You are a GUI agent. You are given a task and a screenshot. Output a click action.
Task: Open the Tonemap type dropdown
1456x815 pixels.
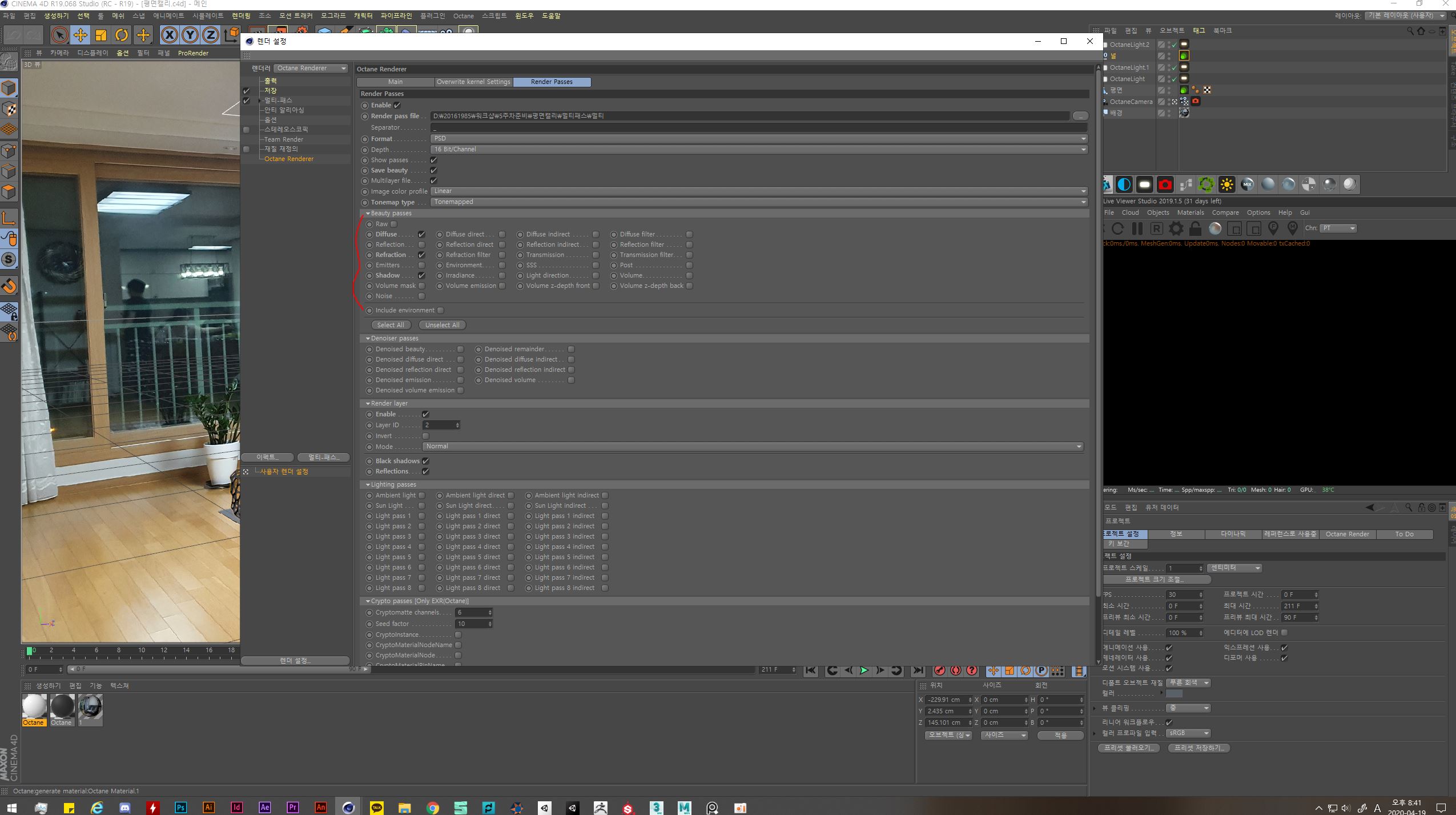click(759, 202)
